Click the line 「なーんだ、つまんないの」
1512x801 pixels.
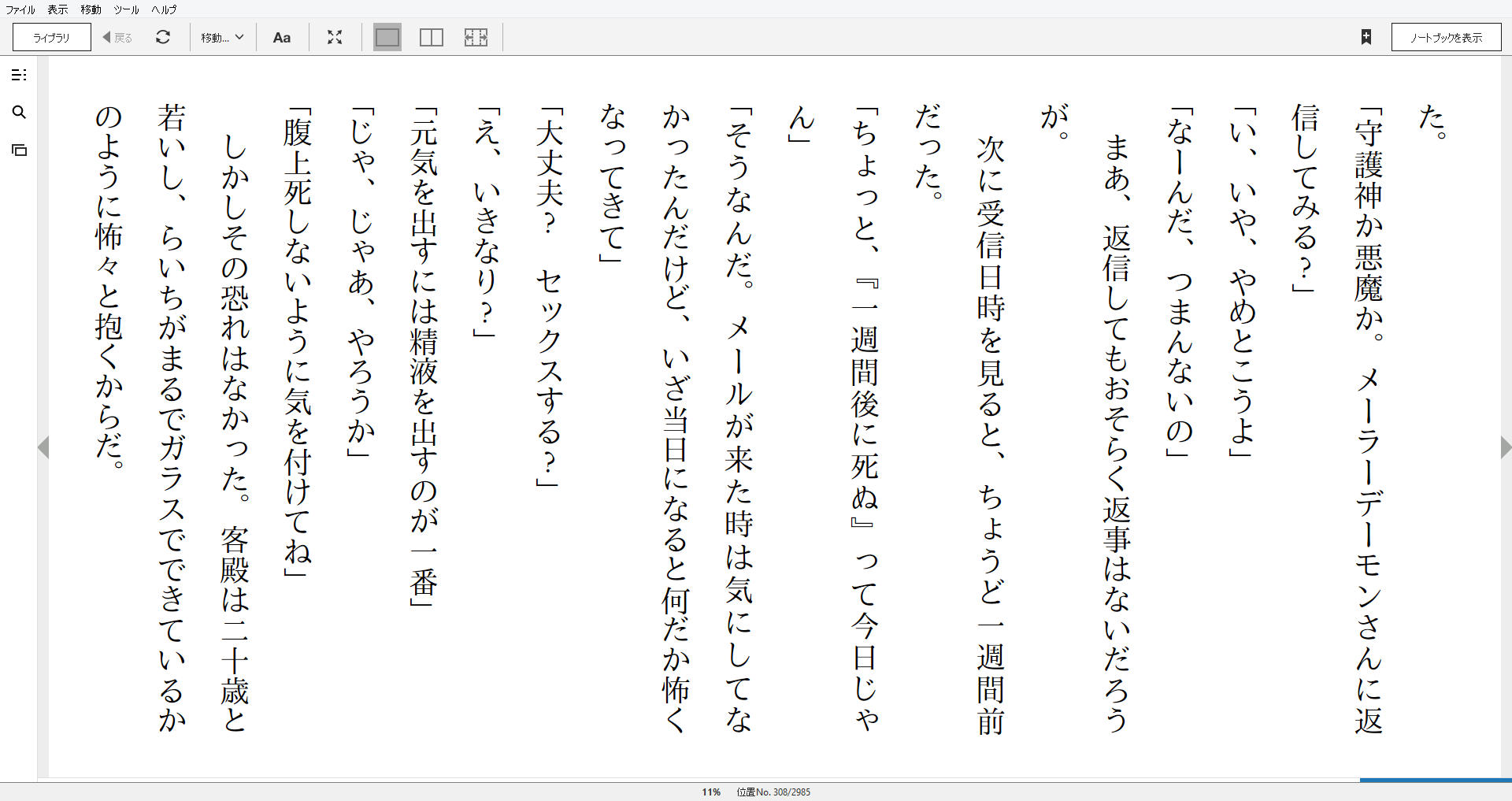pos(1180,281)
